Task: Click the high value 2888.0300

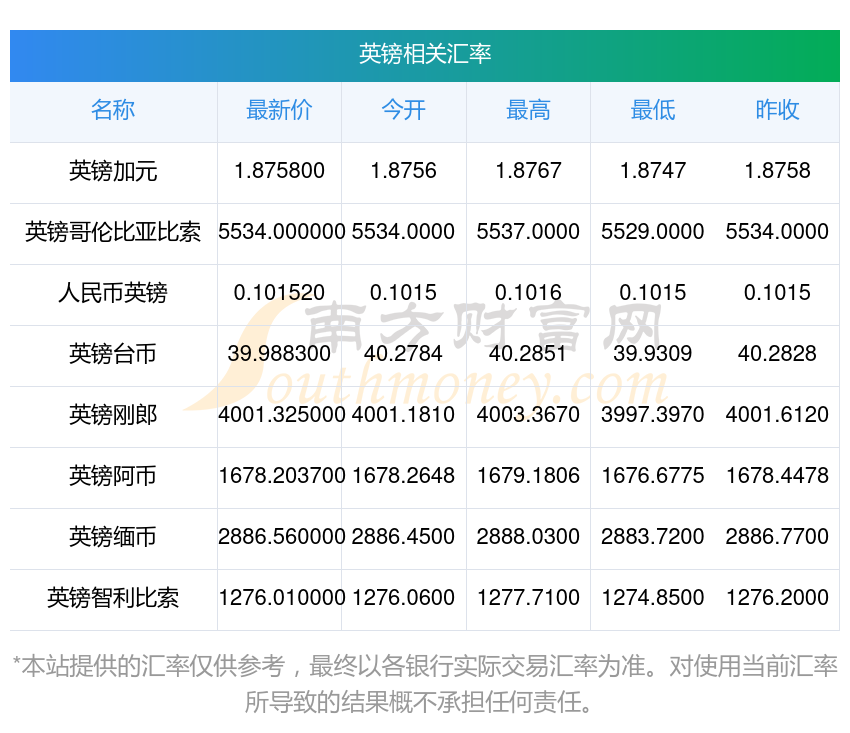Action: 528,537
